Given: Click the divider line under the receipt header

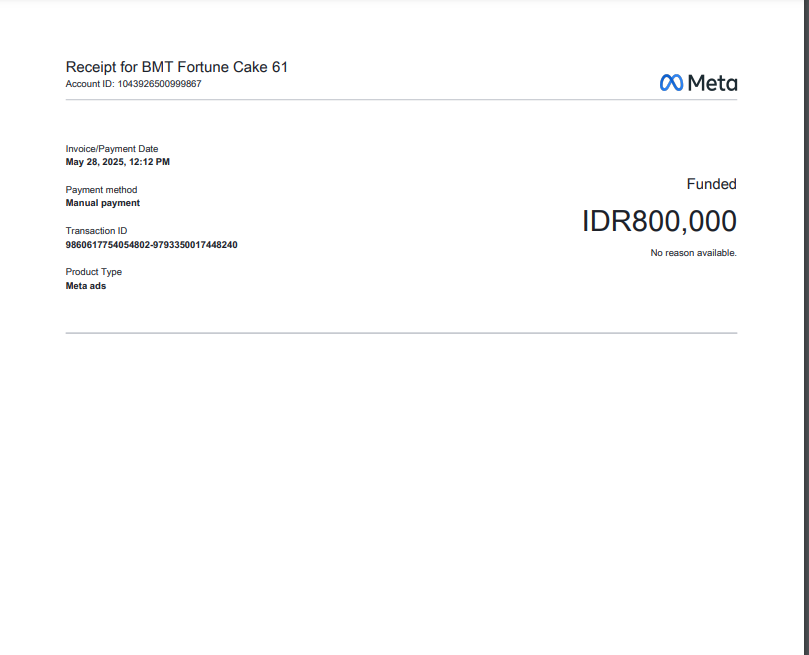Looking at the screenshot, I should [401, 100].
